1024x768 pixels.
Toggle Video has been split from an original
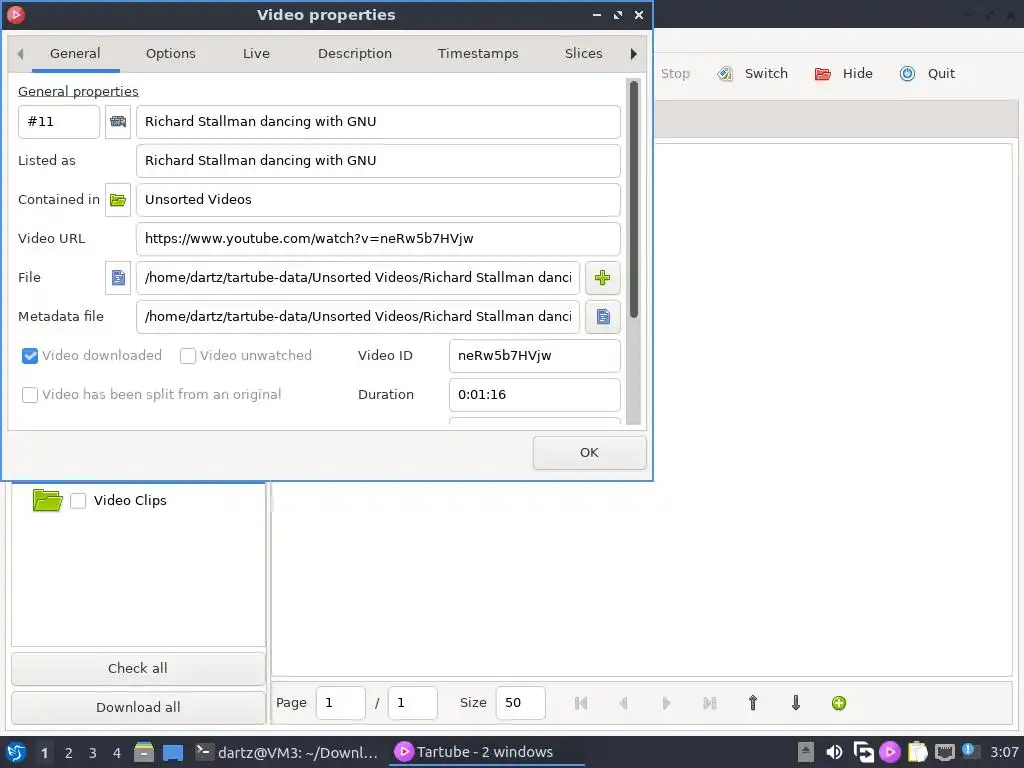click(29, 395)
